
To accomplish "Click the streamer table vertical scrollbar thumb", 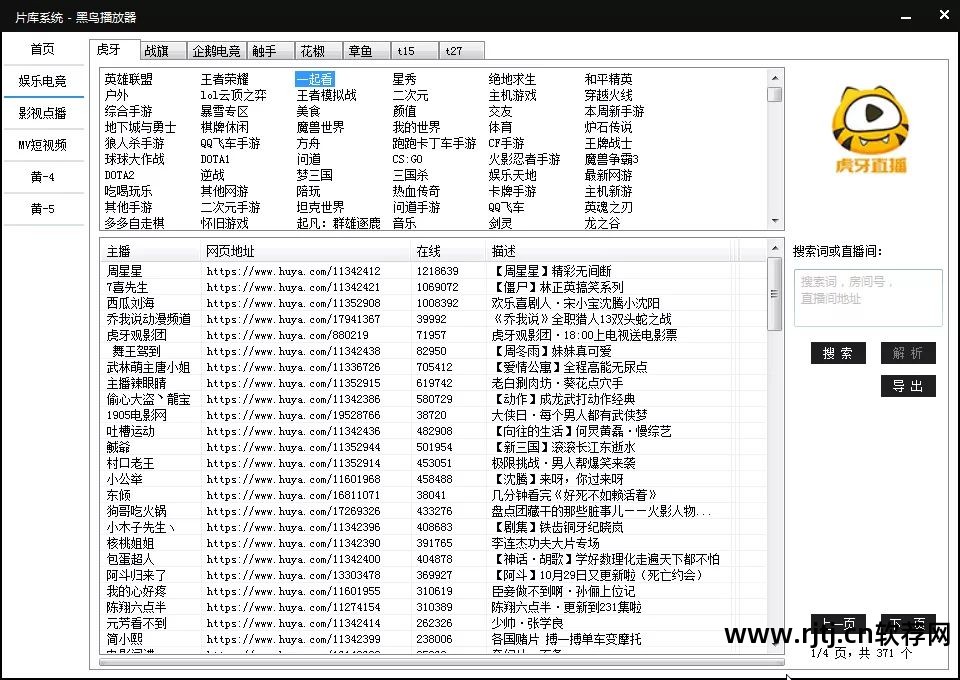I will click(775, 294).
